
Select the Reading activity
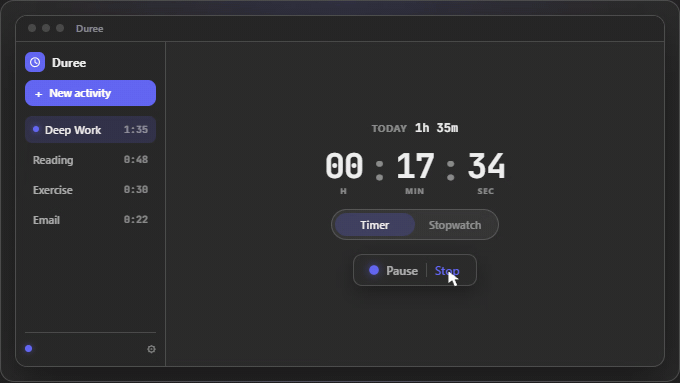[90, 160]
